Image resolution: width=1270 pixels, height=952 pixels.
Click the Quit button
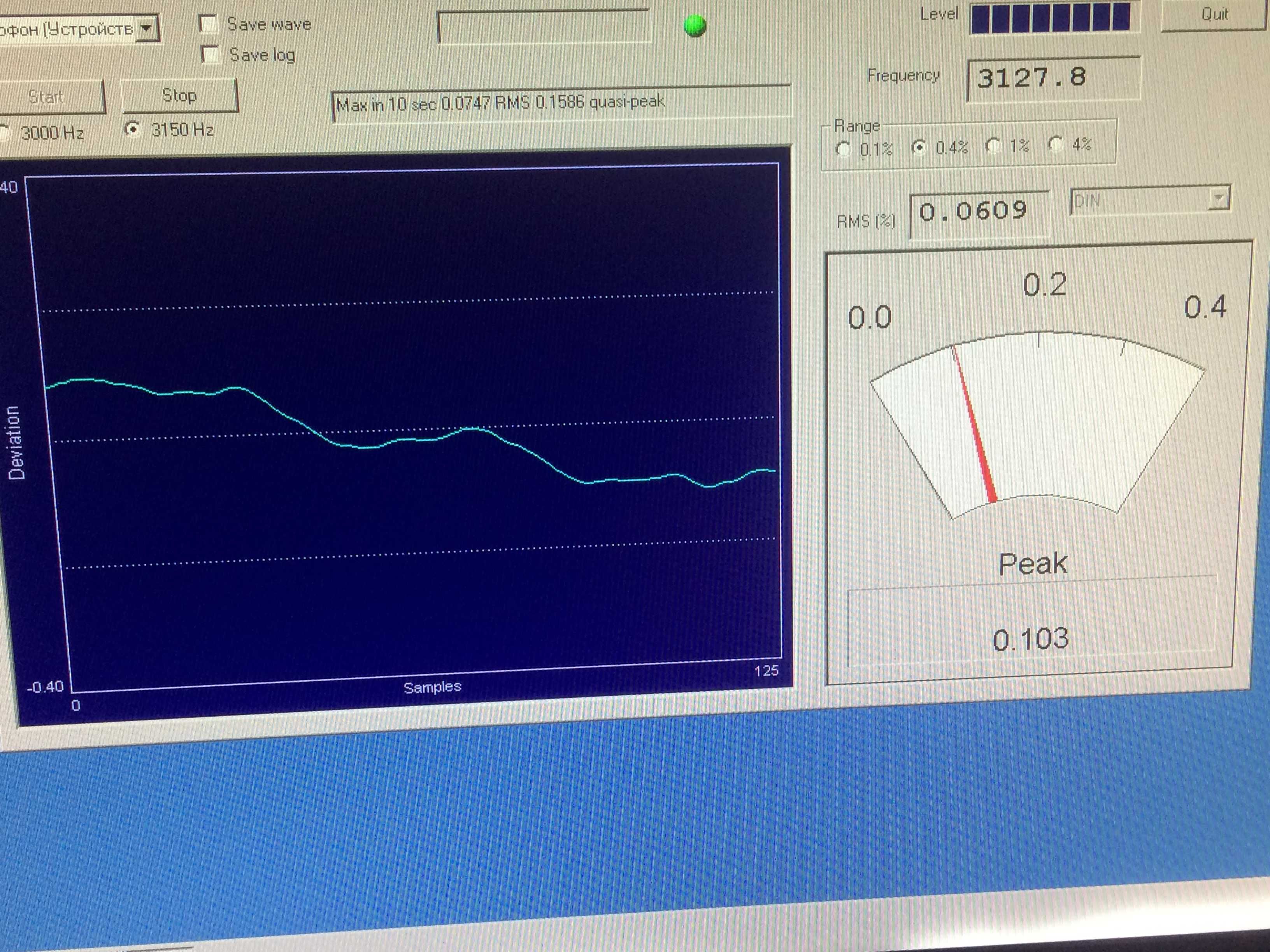pyautogui.click(x=1214, y=14)
